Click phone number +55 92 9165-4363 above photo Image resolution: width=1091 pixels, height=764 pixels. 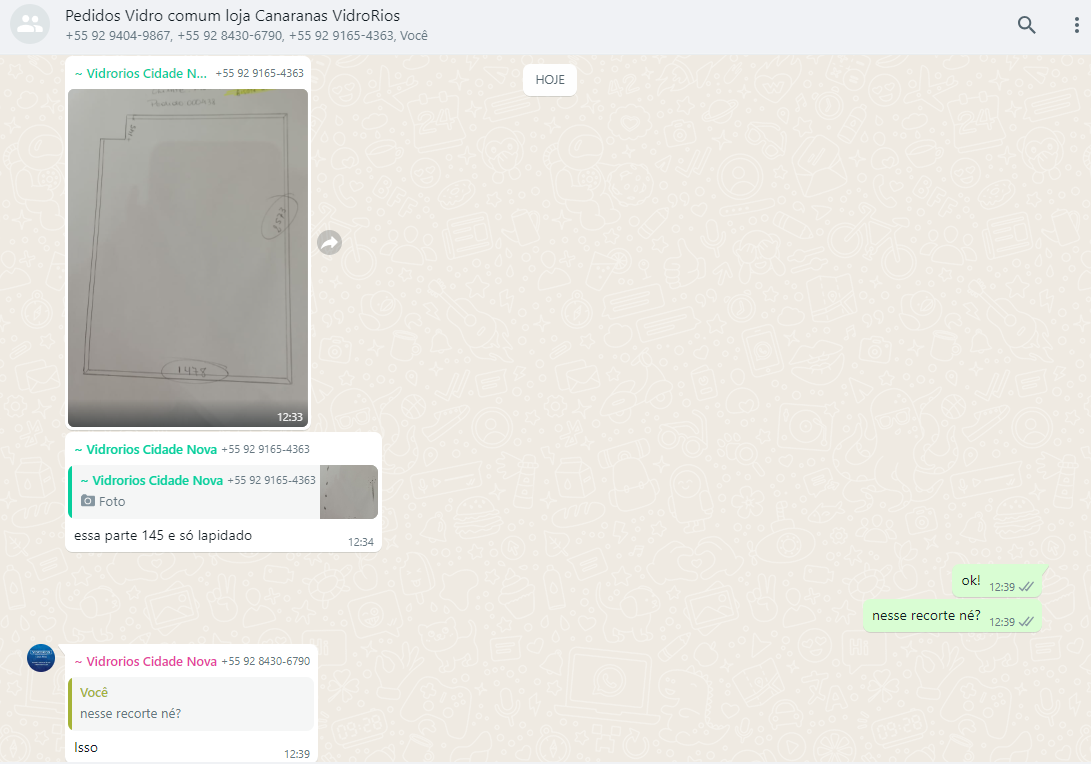click(260, 73)
